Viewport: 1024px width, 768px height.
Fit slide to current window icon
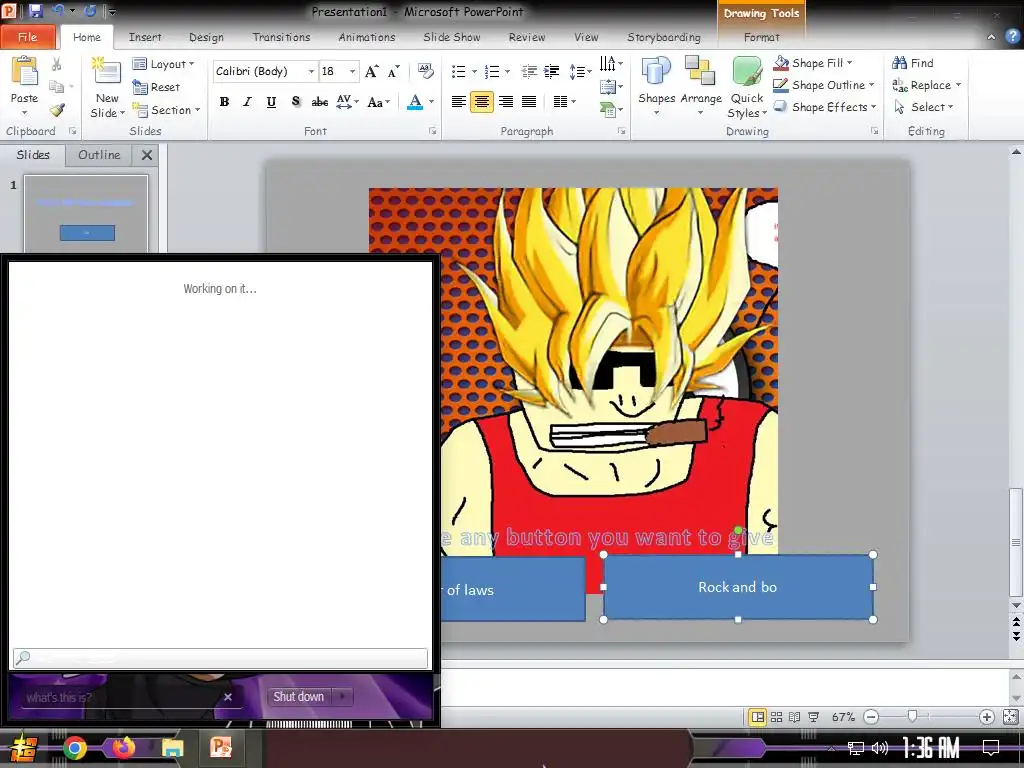1010,717
